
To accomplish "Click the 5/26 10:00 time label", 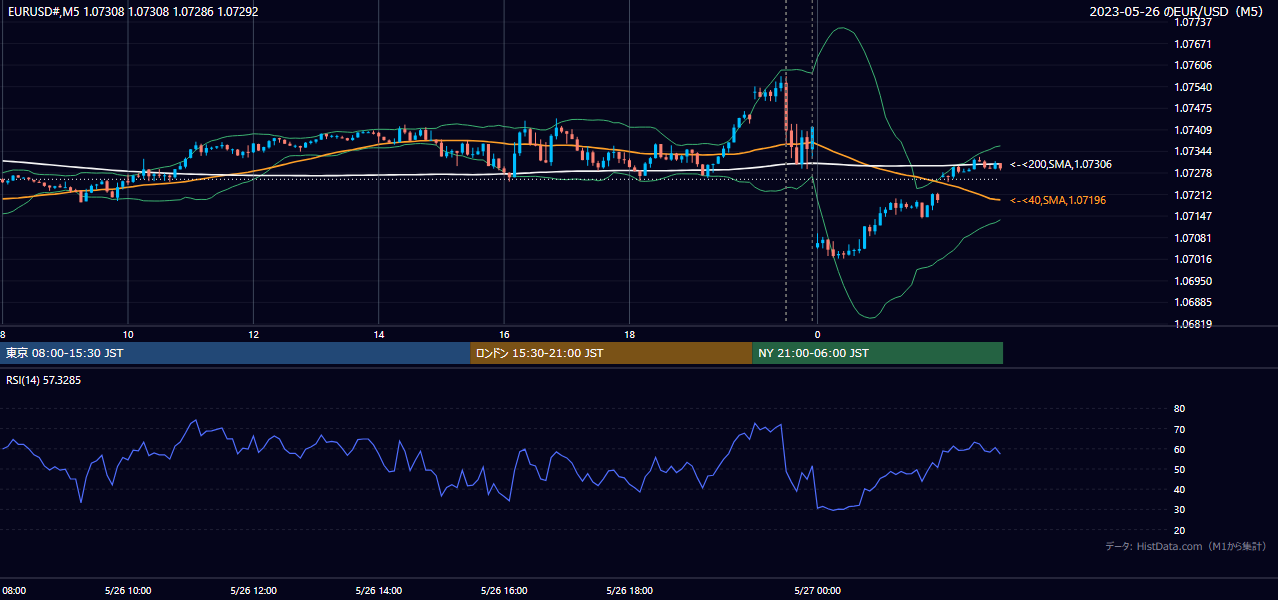I will (x=128, y=591).
